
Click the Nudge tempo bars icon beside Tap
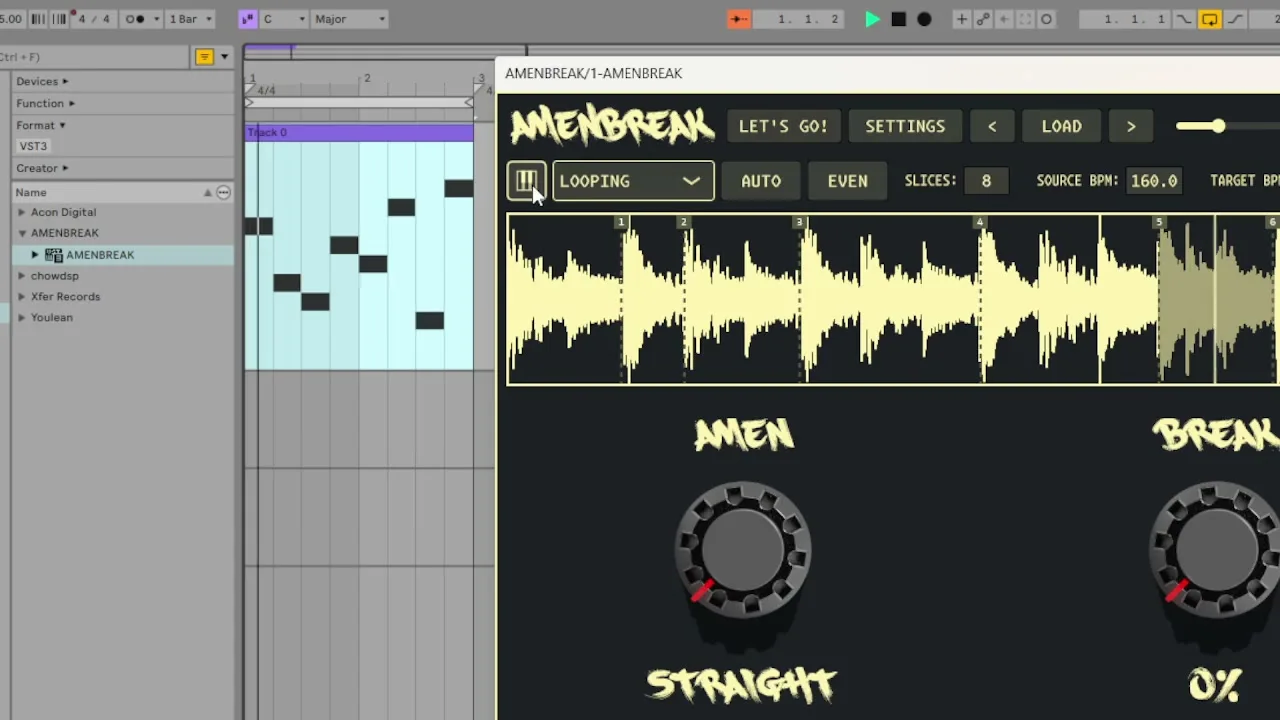[x=59, y=19]
